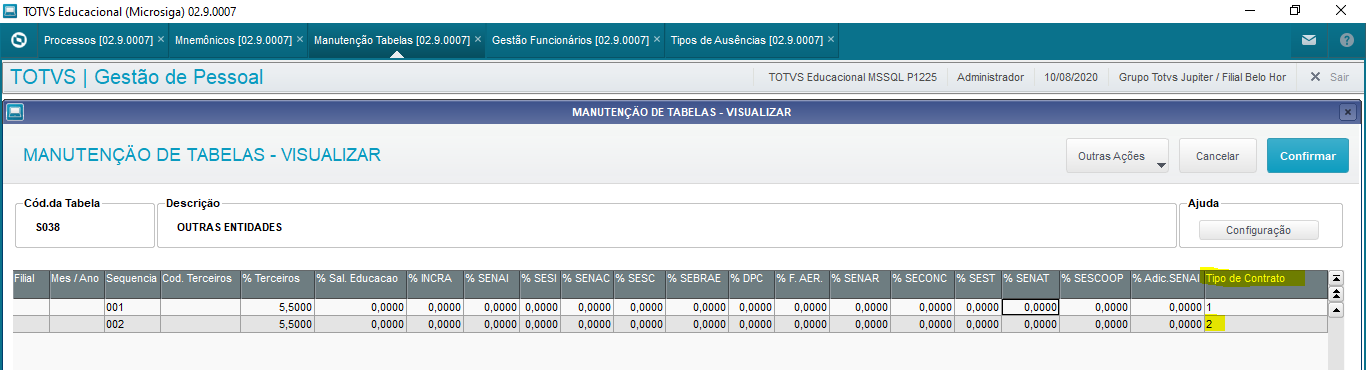Select the % SENAT cell in row 001

coord(1030,307)
